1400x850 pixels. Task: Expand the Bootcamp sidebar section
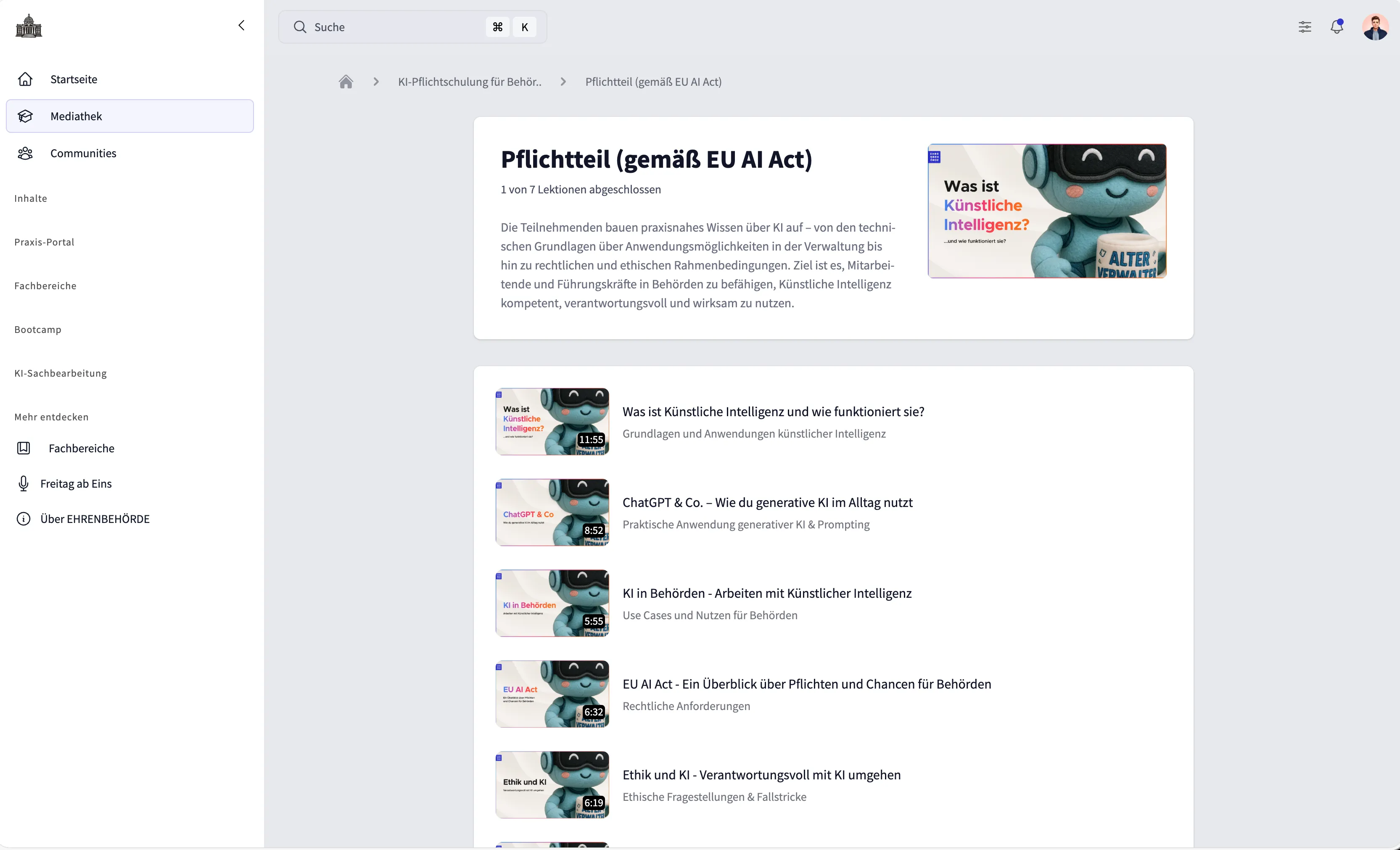pyautogui.click(x=37, y=330)
